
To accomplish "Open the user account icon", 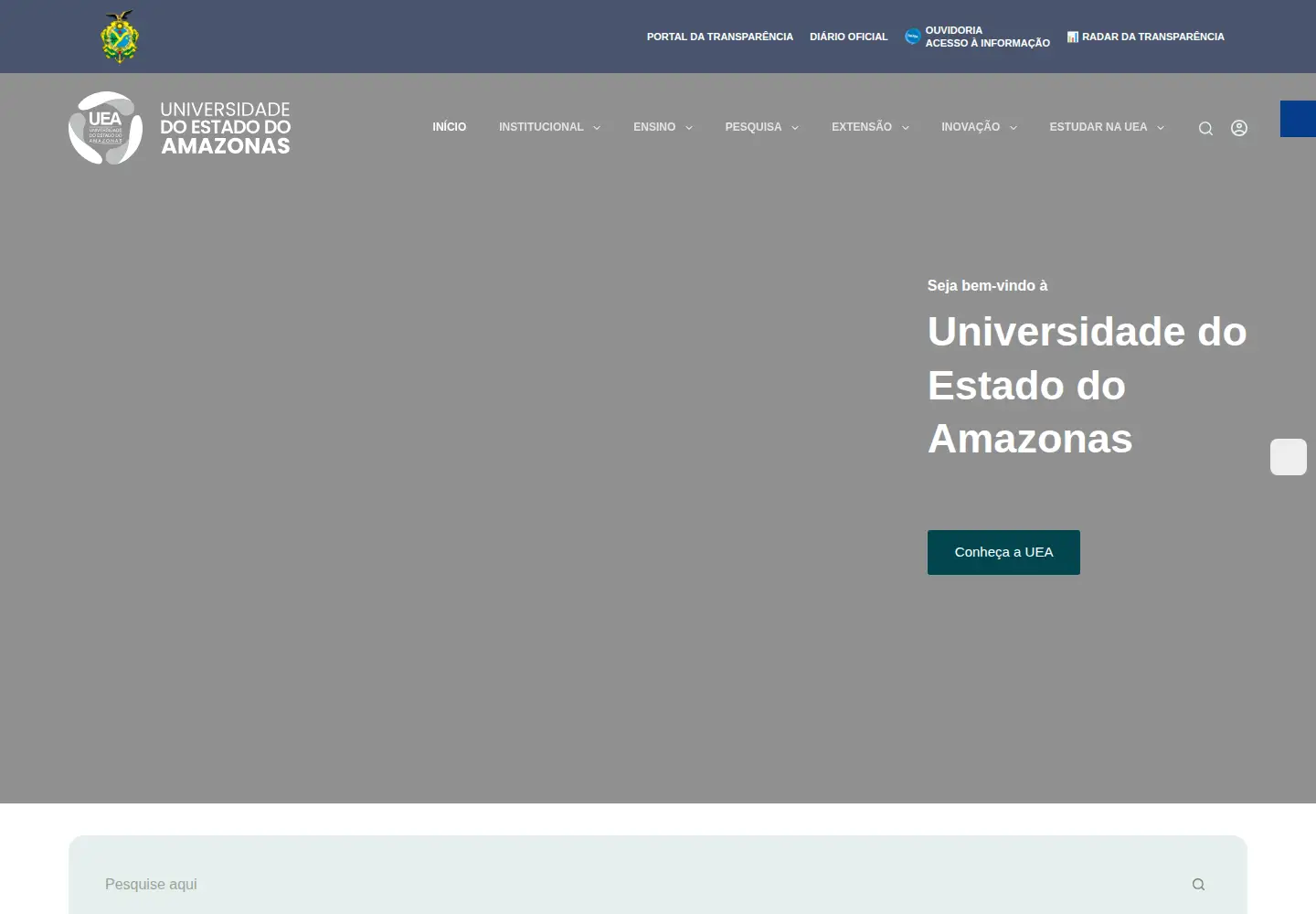I will pos(1239,128).
